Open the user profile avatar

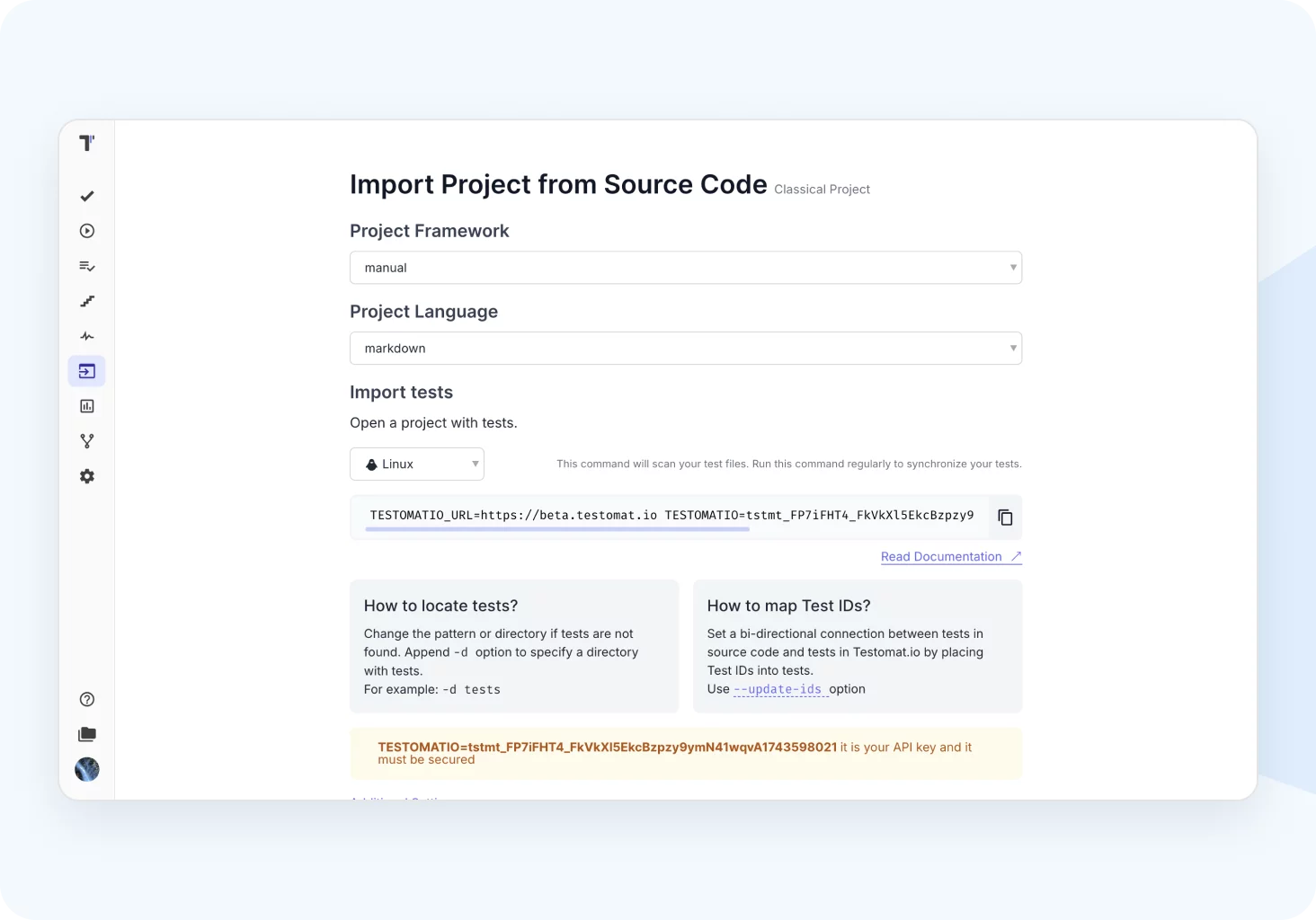pos(87,769)
